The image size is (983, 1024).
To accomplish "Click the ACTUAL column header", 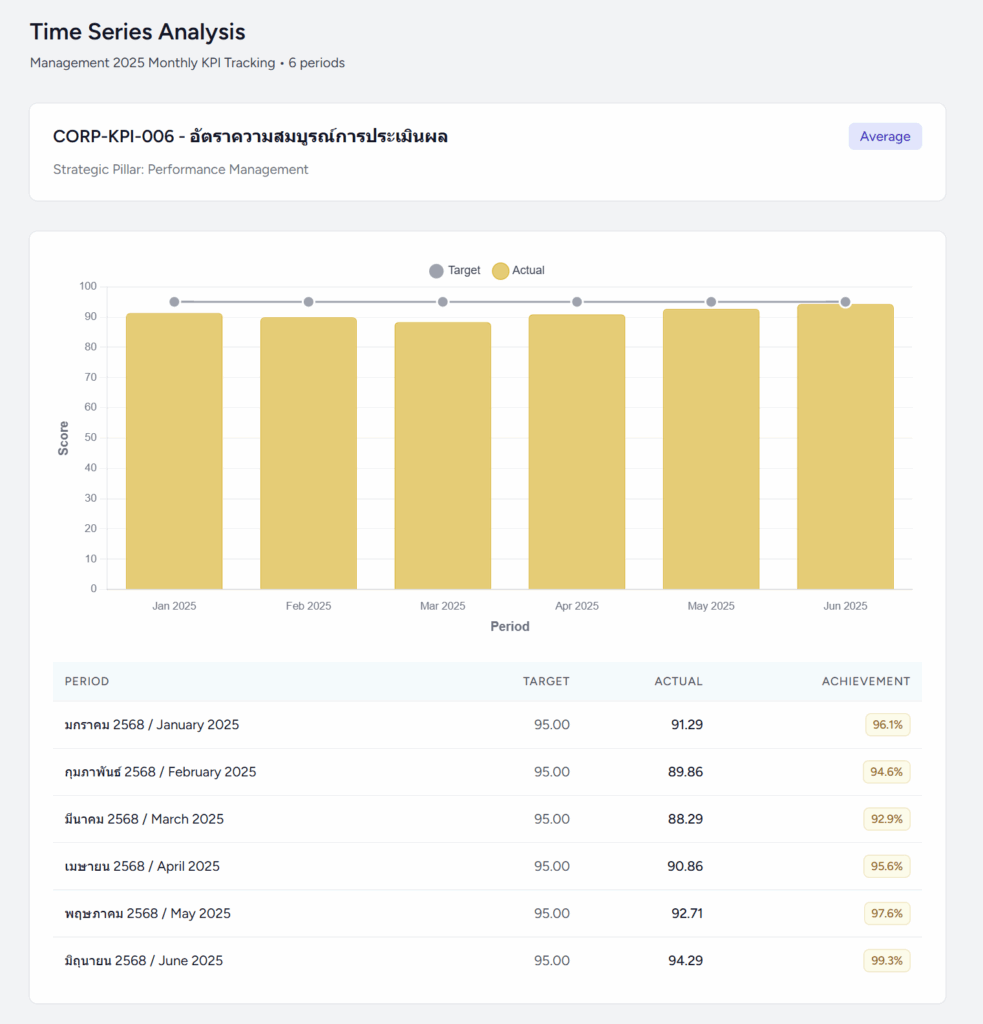I will [x=678, y=681].
